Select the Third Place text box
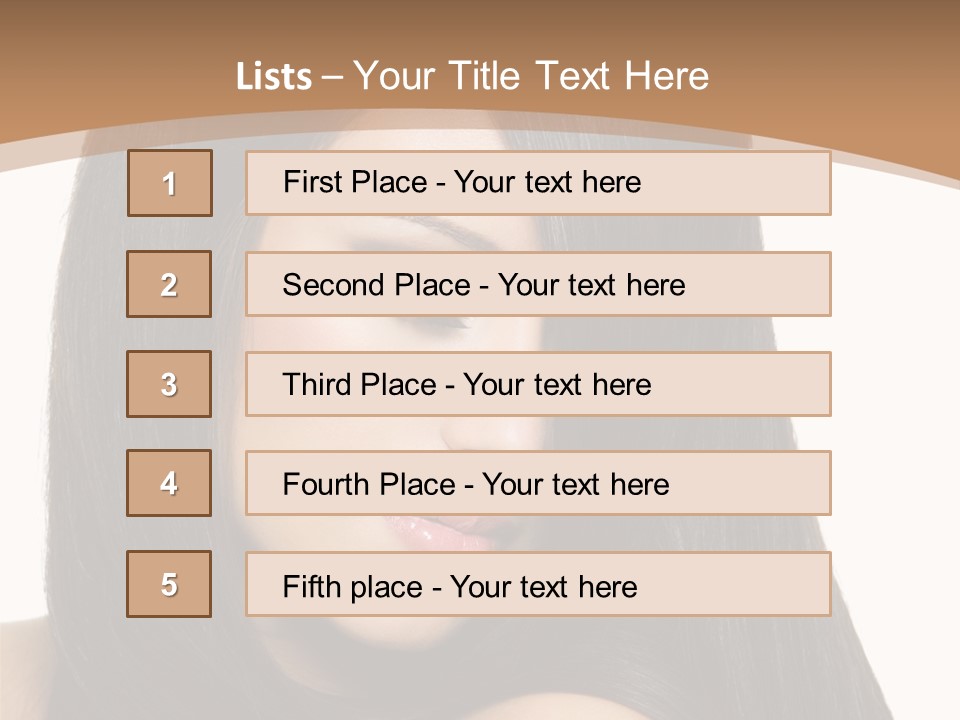The height and width of the screenshot is (720, 960). pyautogui.click(x=538, y=384)
